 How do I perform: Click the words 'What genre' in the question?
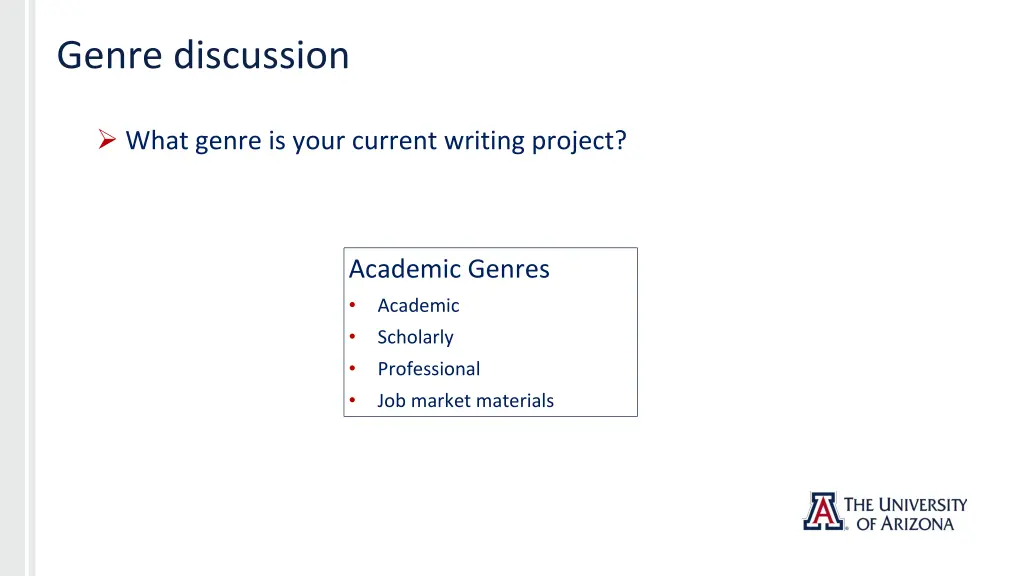tap(193, 141)
